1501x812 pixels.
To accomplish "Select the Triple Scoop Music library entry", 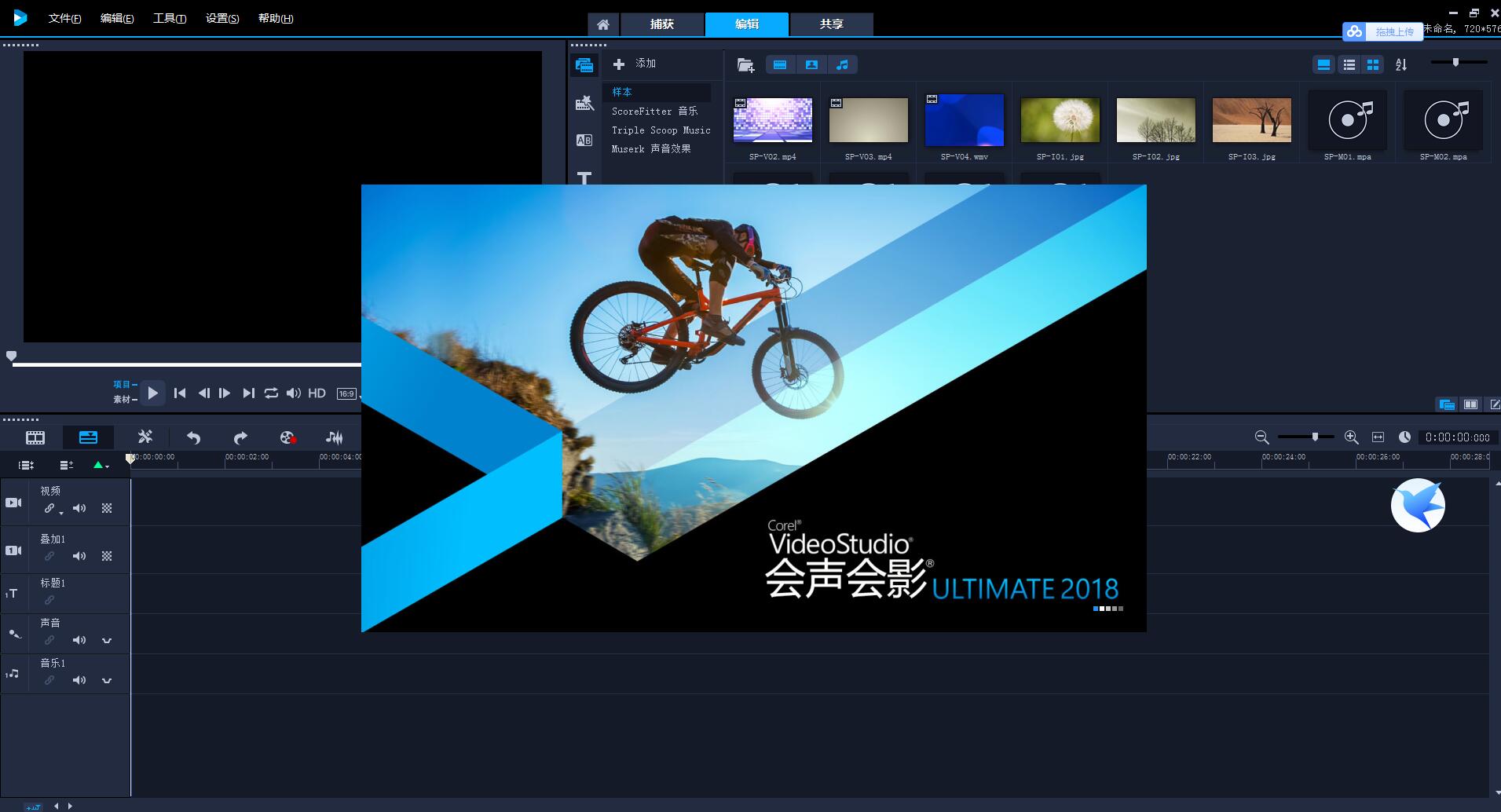I will coord(661,130).
